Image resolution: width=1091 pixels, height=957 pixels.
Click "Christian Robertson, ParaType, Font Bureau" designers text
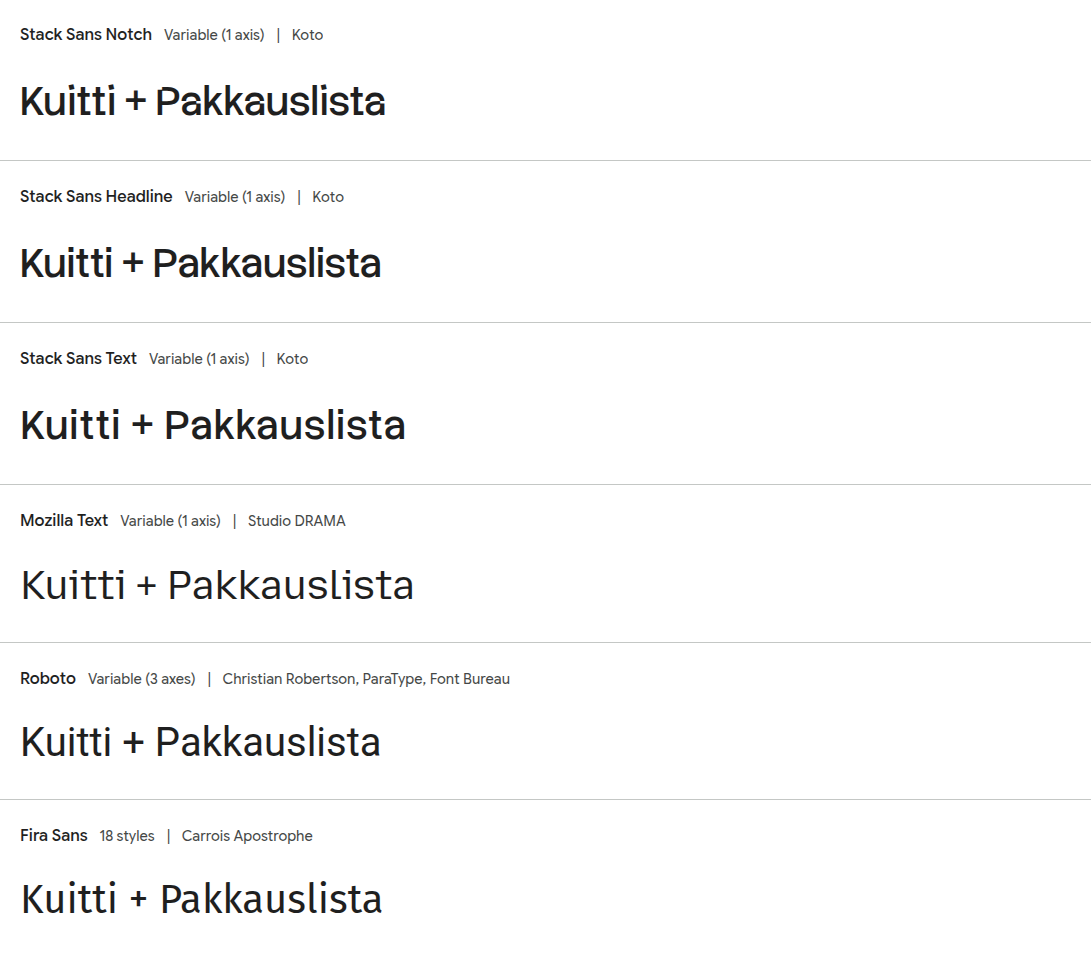click(x=366, y=679)
